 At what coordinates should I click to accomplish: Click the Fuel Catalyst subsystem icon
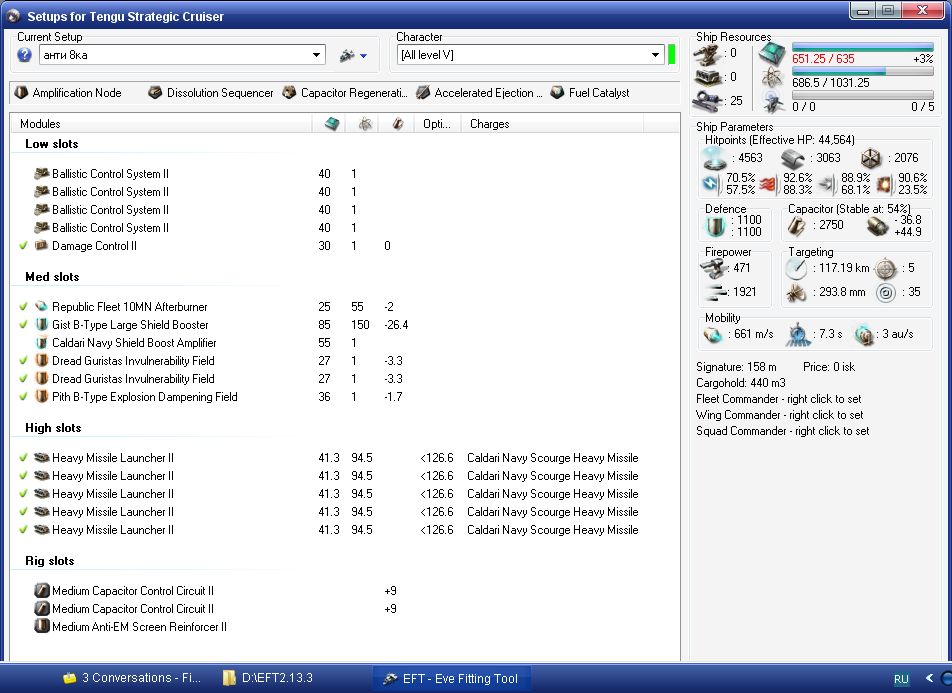click(x=557, y=92)
